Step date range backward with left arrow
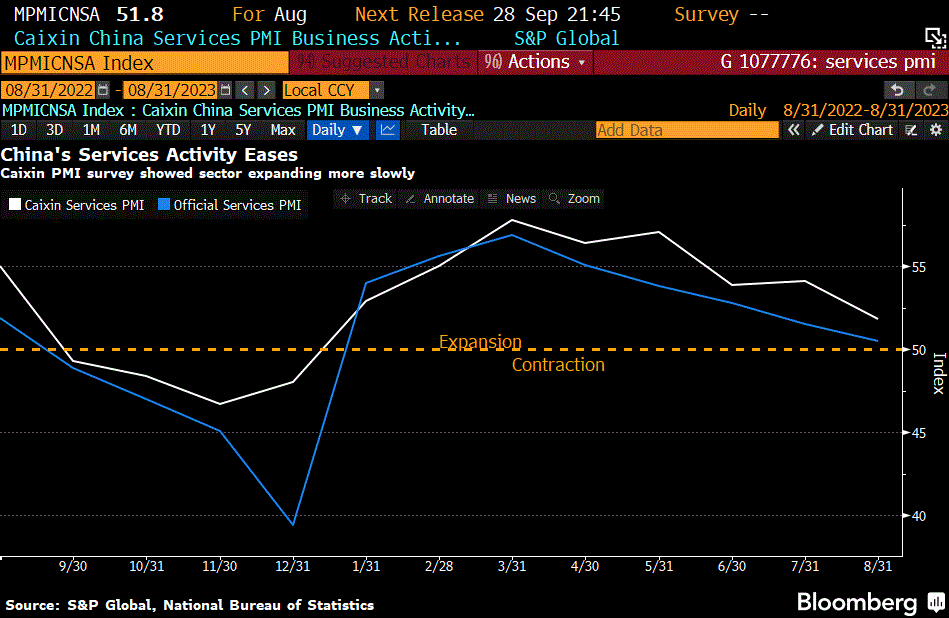949x618 pixels. tap(245, 90)
